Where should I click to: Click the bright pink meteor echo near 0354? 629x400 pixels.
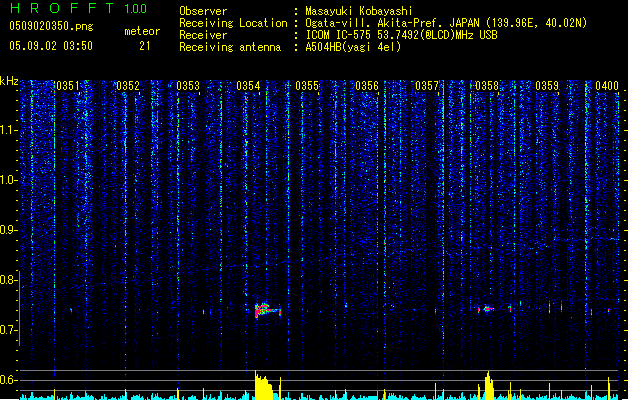tap(268, 310)
